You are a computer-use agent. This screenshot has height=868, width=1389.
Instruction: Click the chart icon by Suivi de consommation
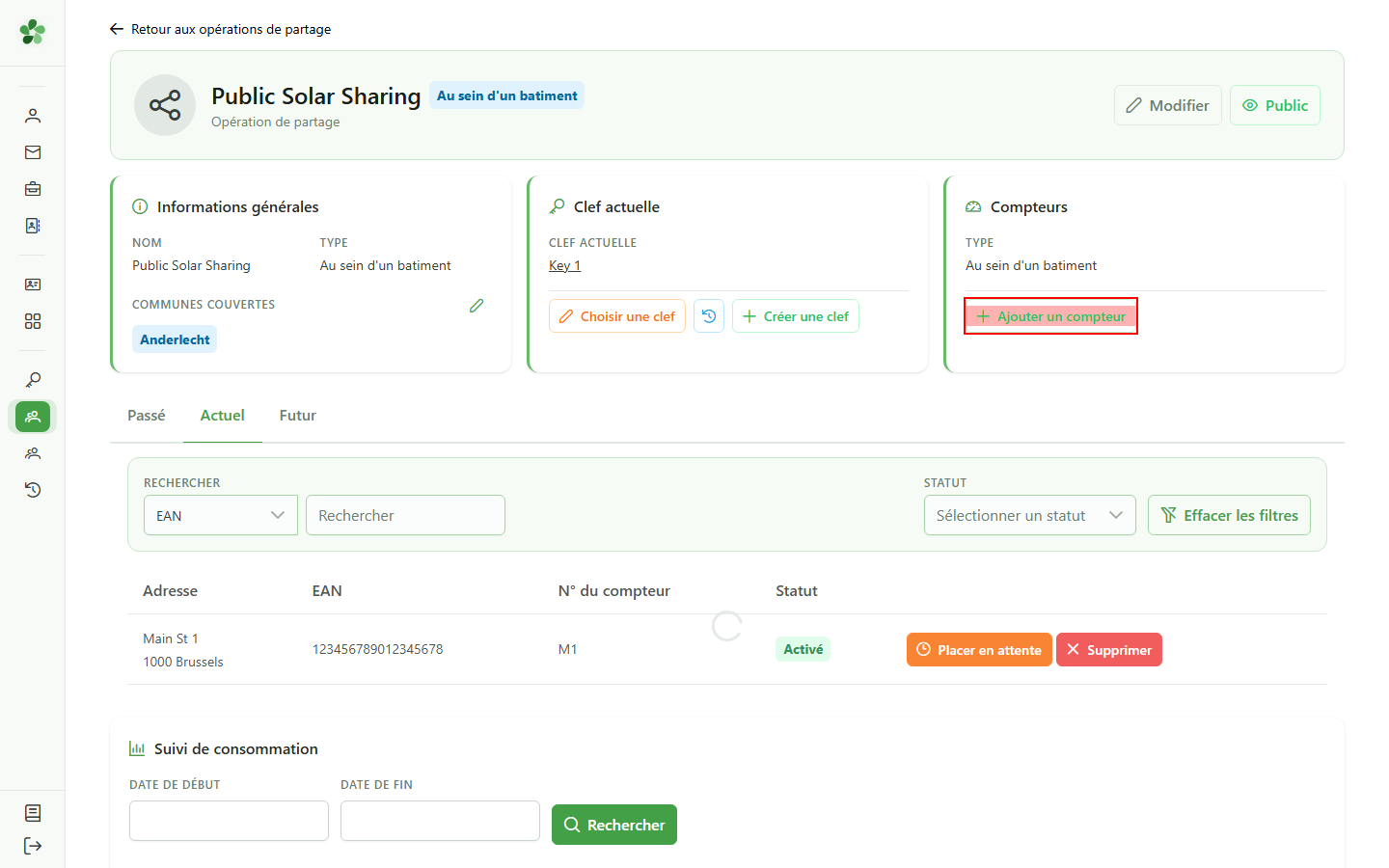coord(137,748)
